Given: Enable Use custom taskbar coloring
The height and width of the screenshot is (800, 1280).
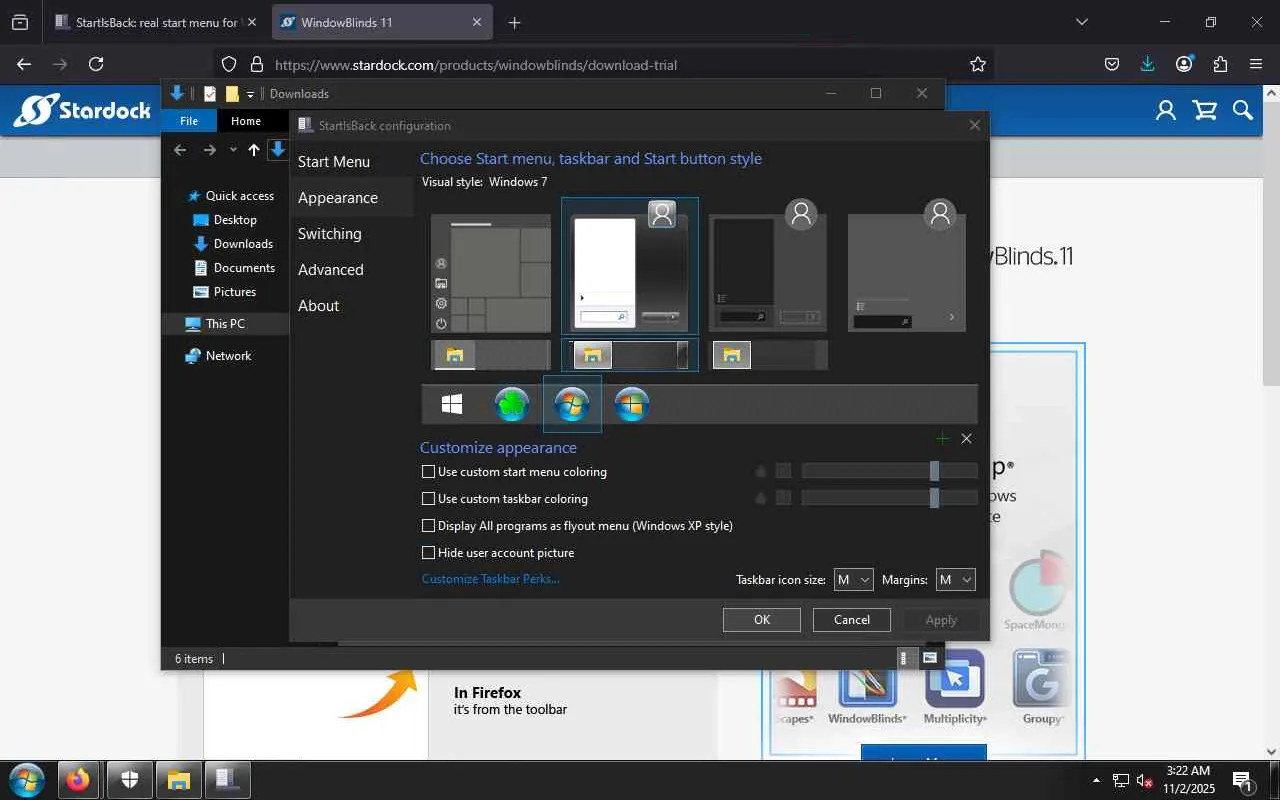Looking at the screenshot, I should click(x=429, y=499).
